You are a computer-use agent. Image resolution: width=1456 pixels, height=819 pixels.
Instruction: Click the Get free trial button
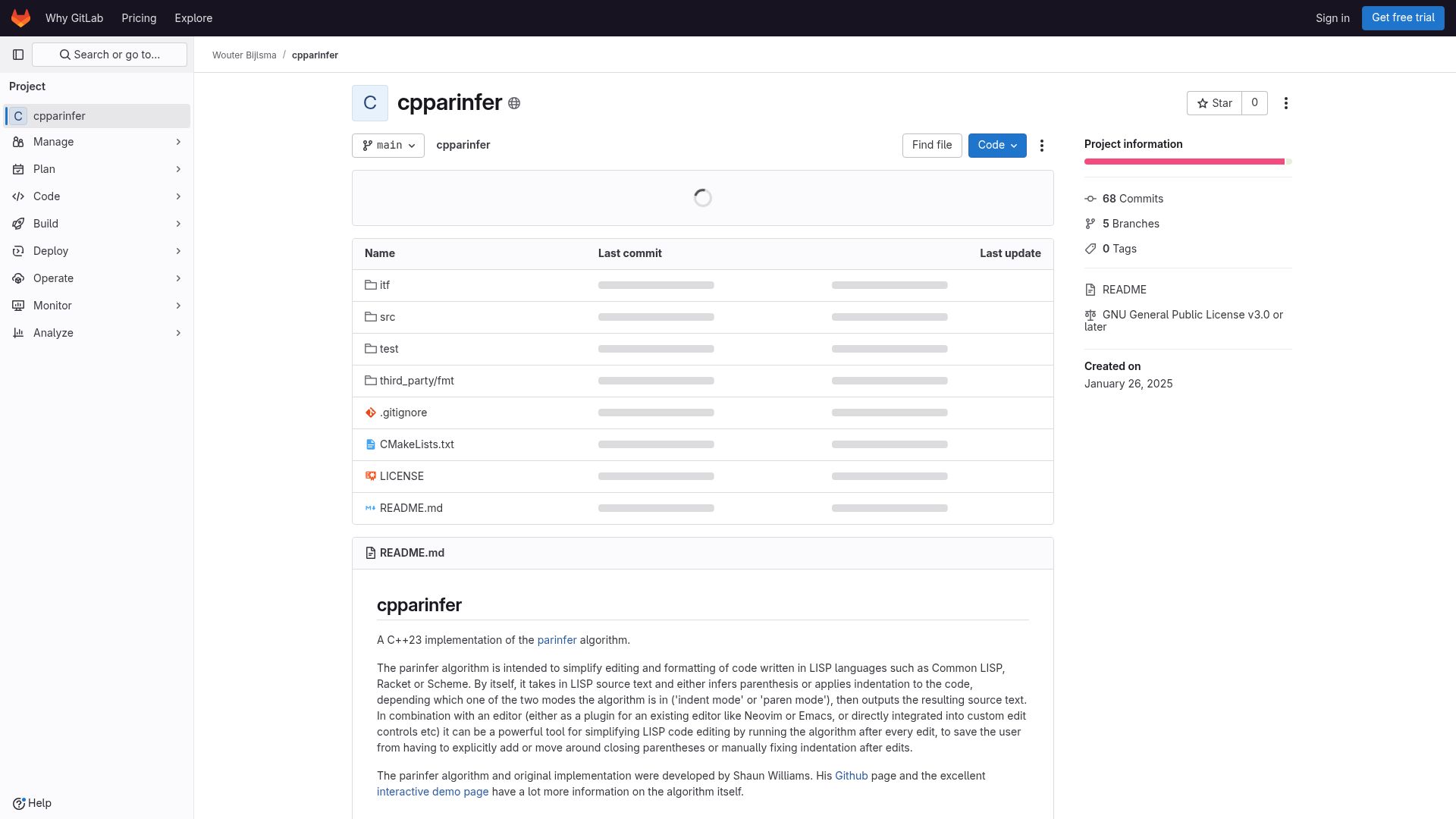coord(1403,17)
